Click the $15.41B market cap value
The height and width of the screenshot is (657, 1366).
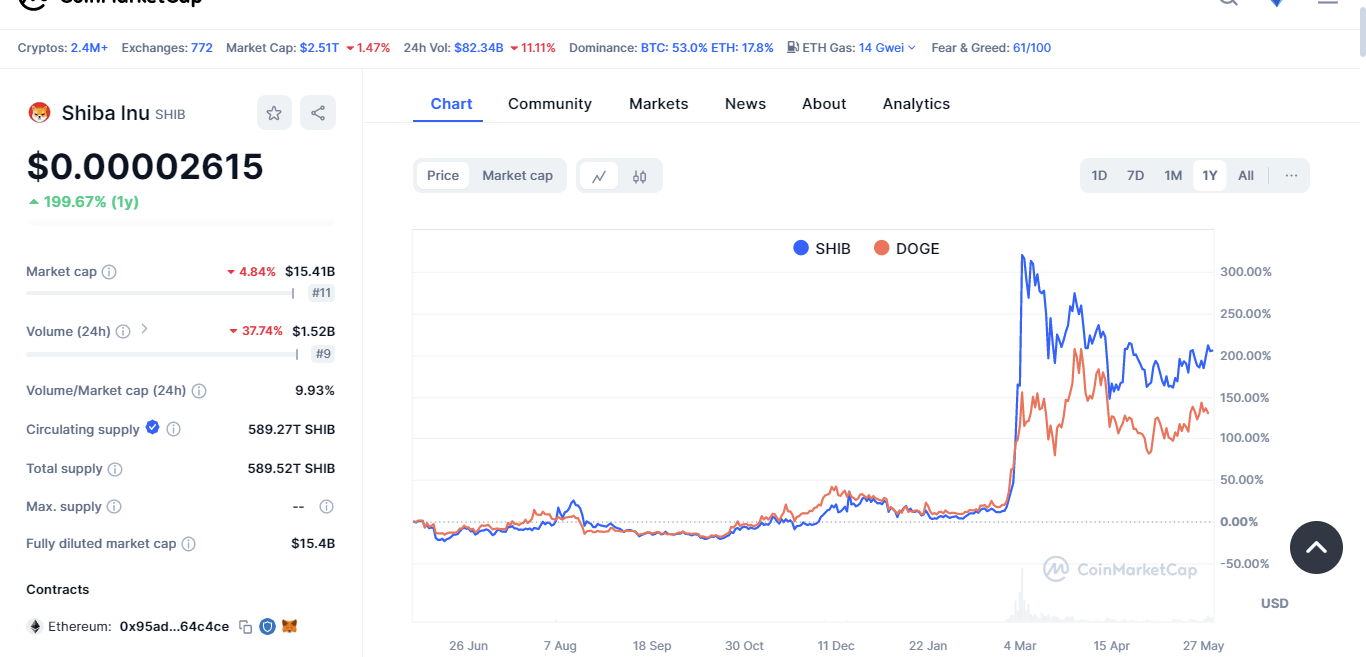tap(310, 272)
